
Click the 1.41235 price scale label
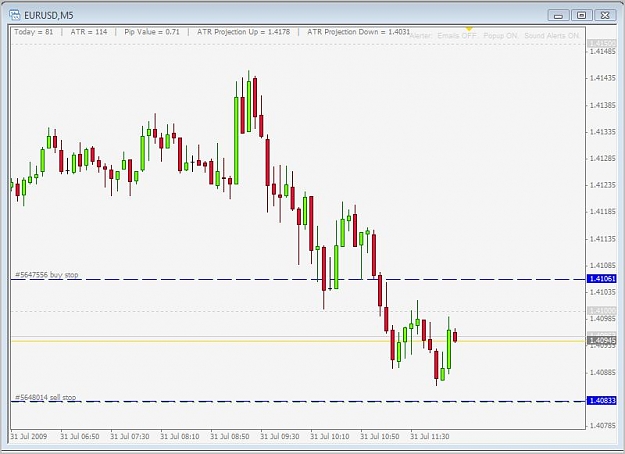click(602, 185)
